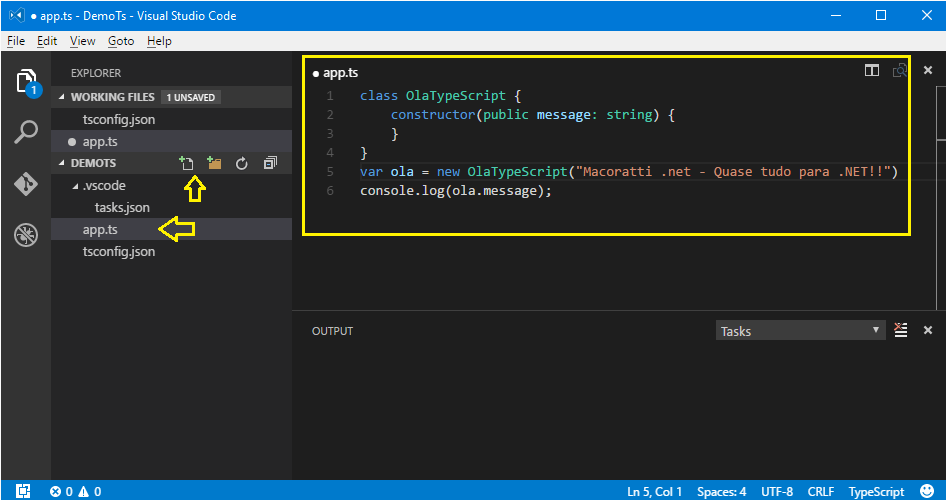Change line ending CRLF
Image resolution: width=946 pixels, height=500 pixels.
821,492
